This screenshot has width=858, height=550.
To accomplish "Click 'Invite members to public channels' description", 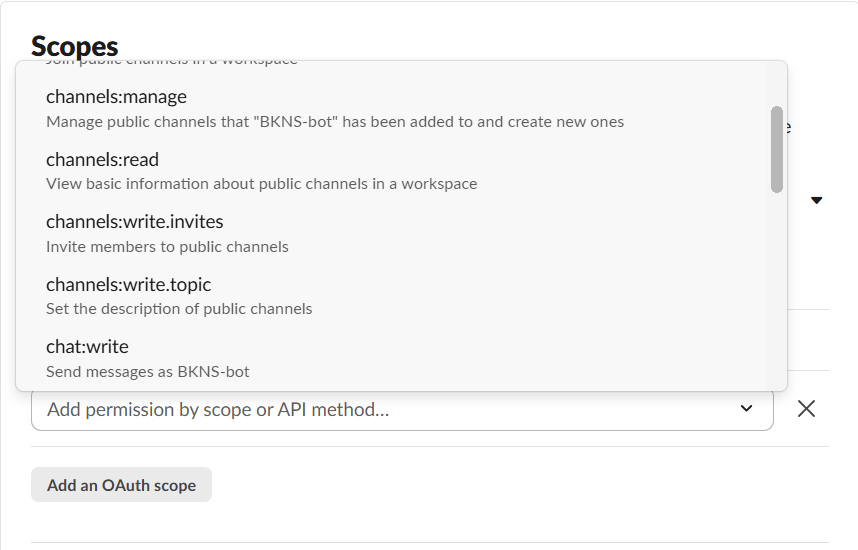I will (x=167, y=247).
